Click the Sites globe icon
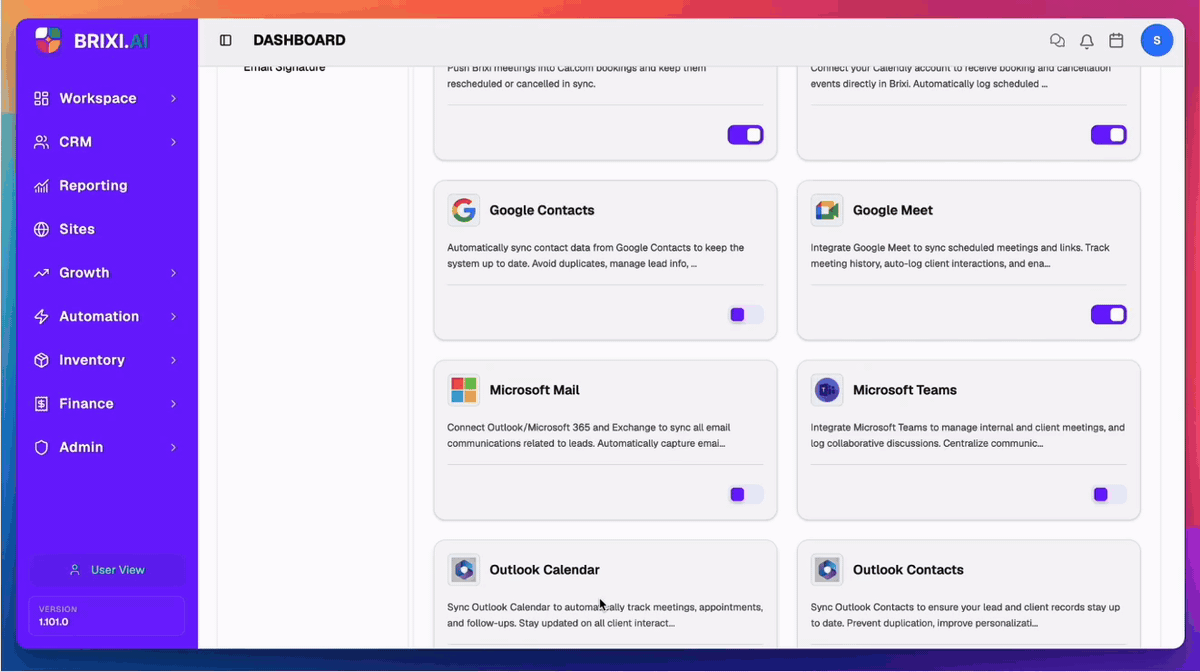This screenshot has width=1200, height=672. click(41, 229)
